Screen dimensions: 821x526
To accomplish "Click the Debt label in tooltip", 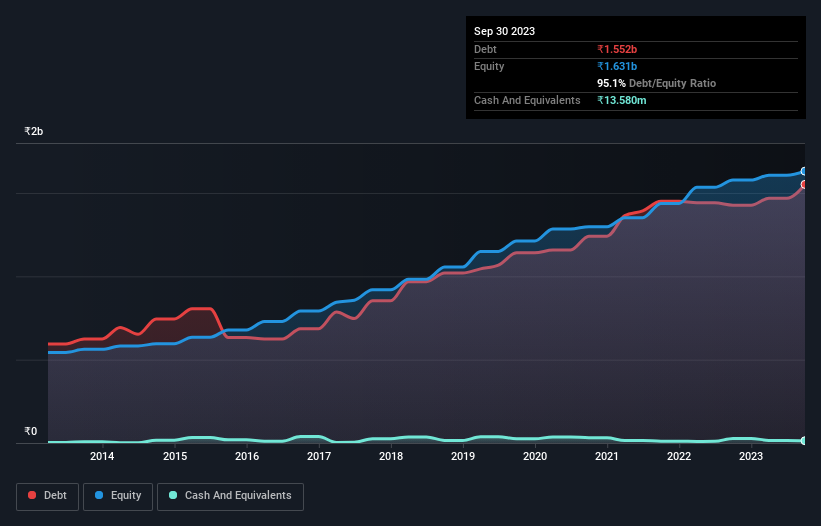I will 485,49.
